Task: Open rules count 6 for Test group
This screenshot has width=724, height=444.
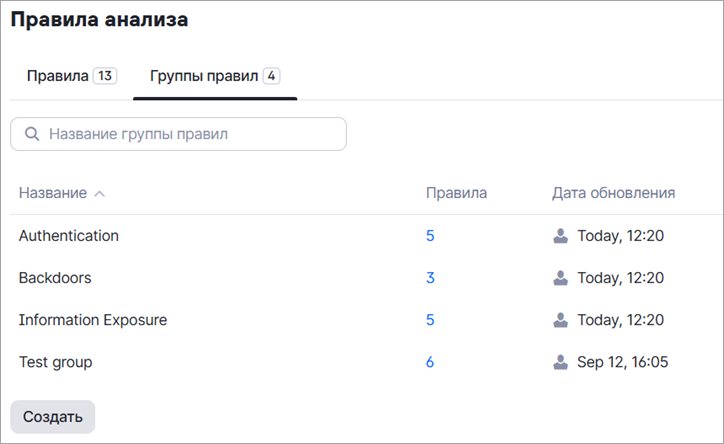Action: (x=430, y=362)
